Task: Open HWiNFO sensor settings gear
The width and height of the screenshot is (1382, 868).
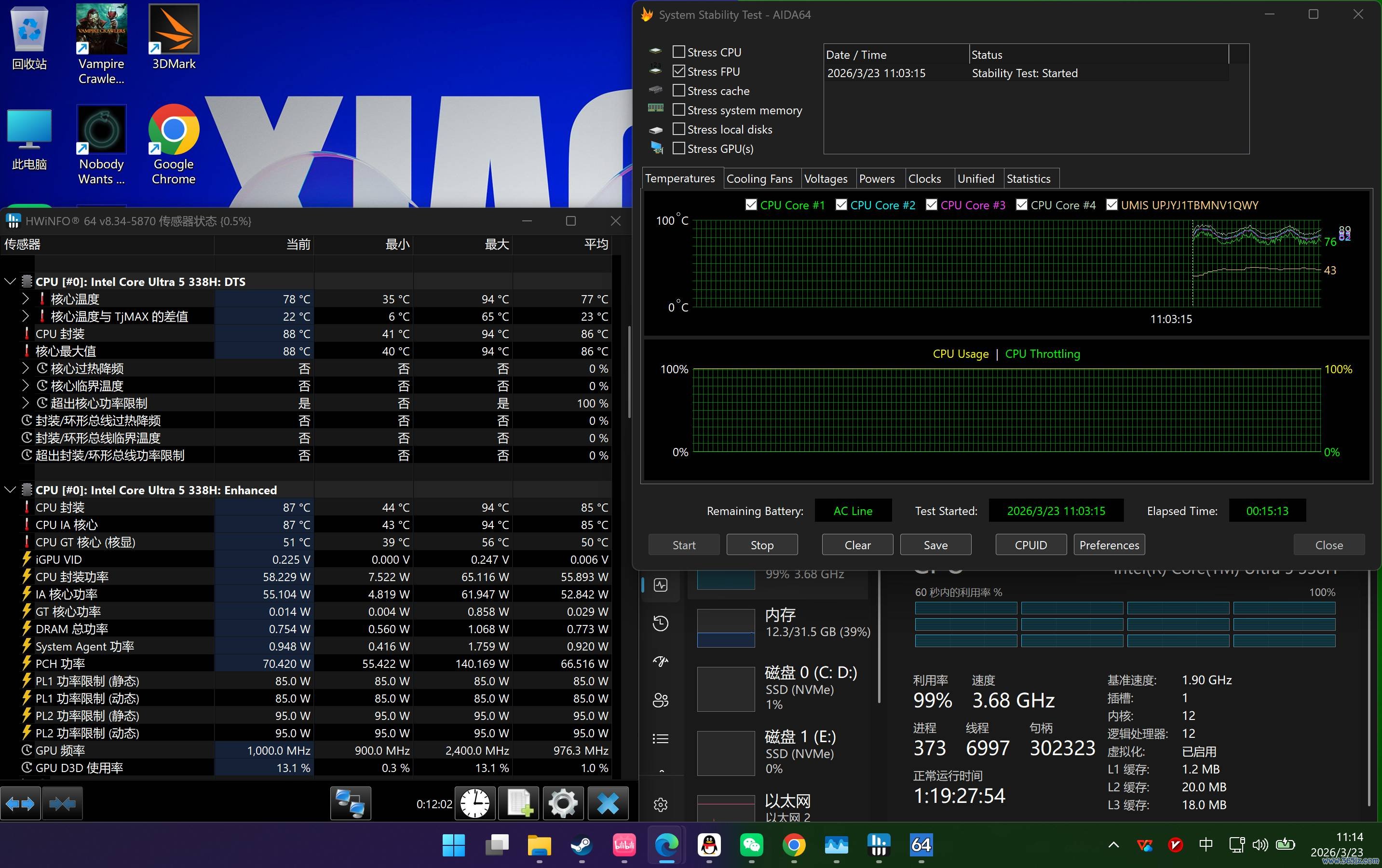Action: (563, 803)
